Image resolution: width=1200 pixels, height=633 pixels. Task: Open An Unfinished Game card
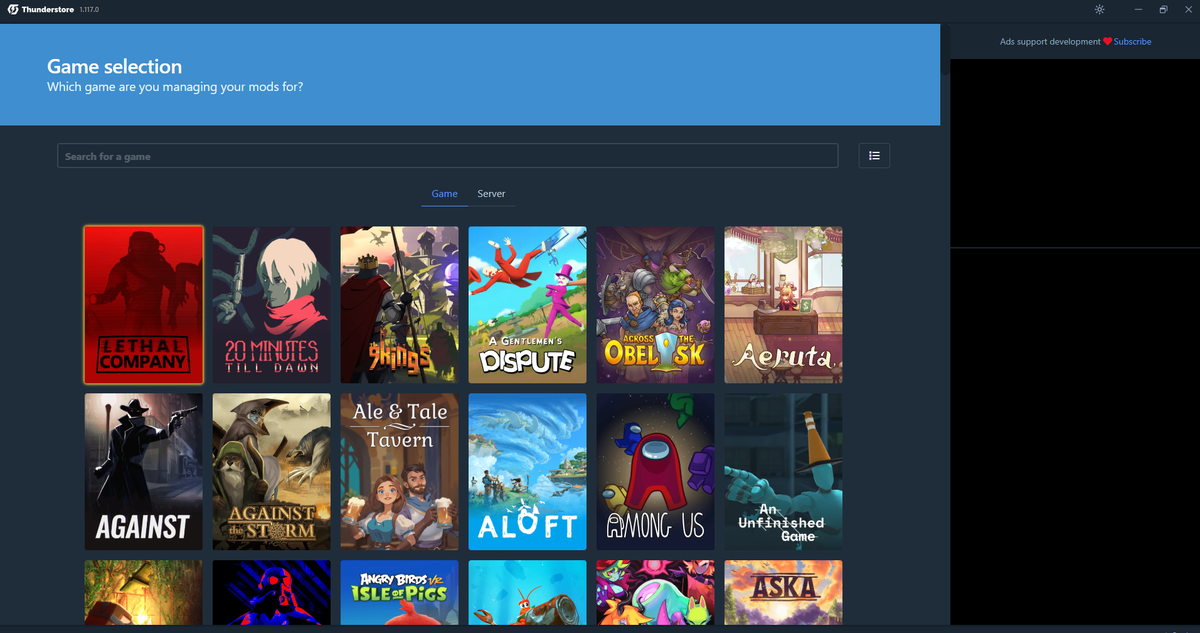pos(784,471)
